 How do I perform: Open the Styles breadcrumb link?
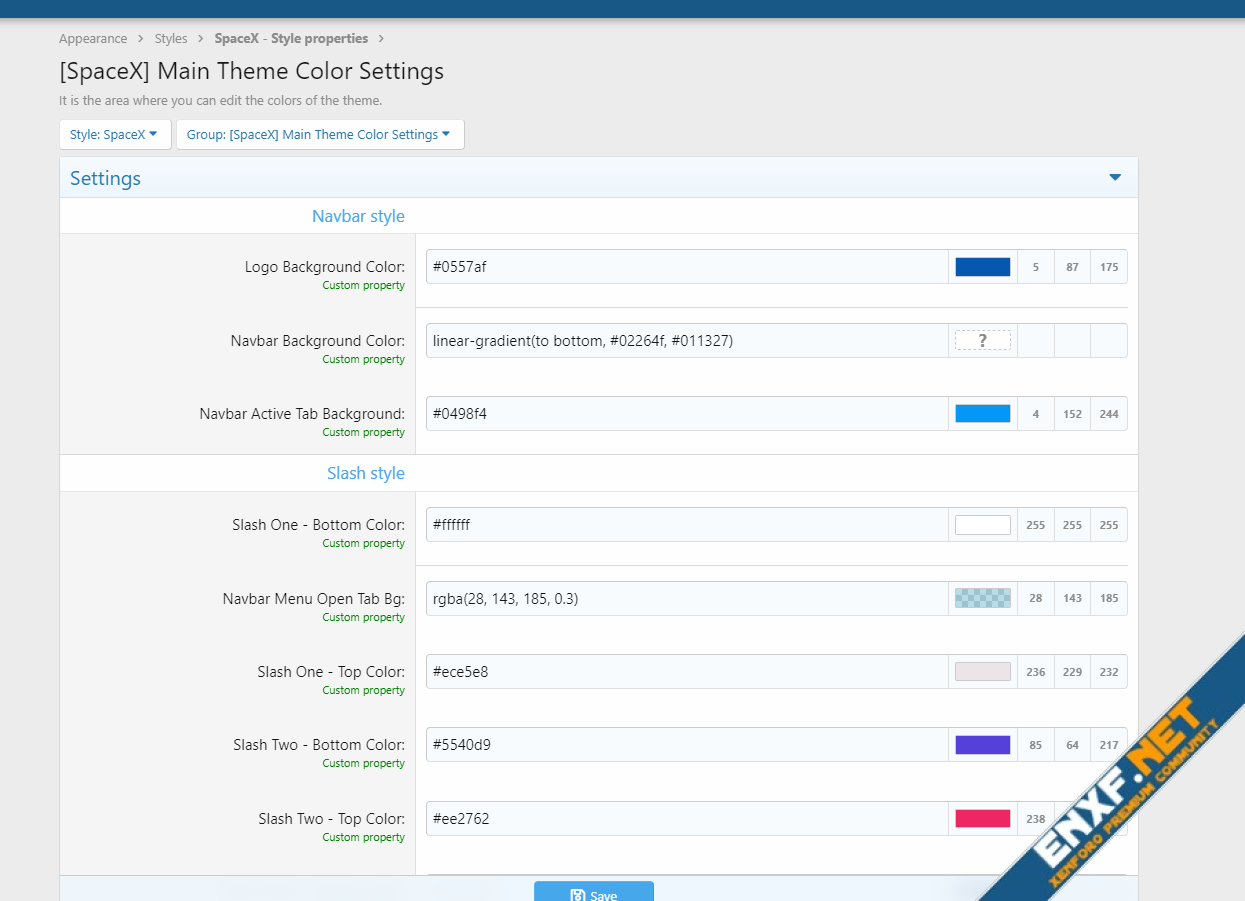[171, 39]
